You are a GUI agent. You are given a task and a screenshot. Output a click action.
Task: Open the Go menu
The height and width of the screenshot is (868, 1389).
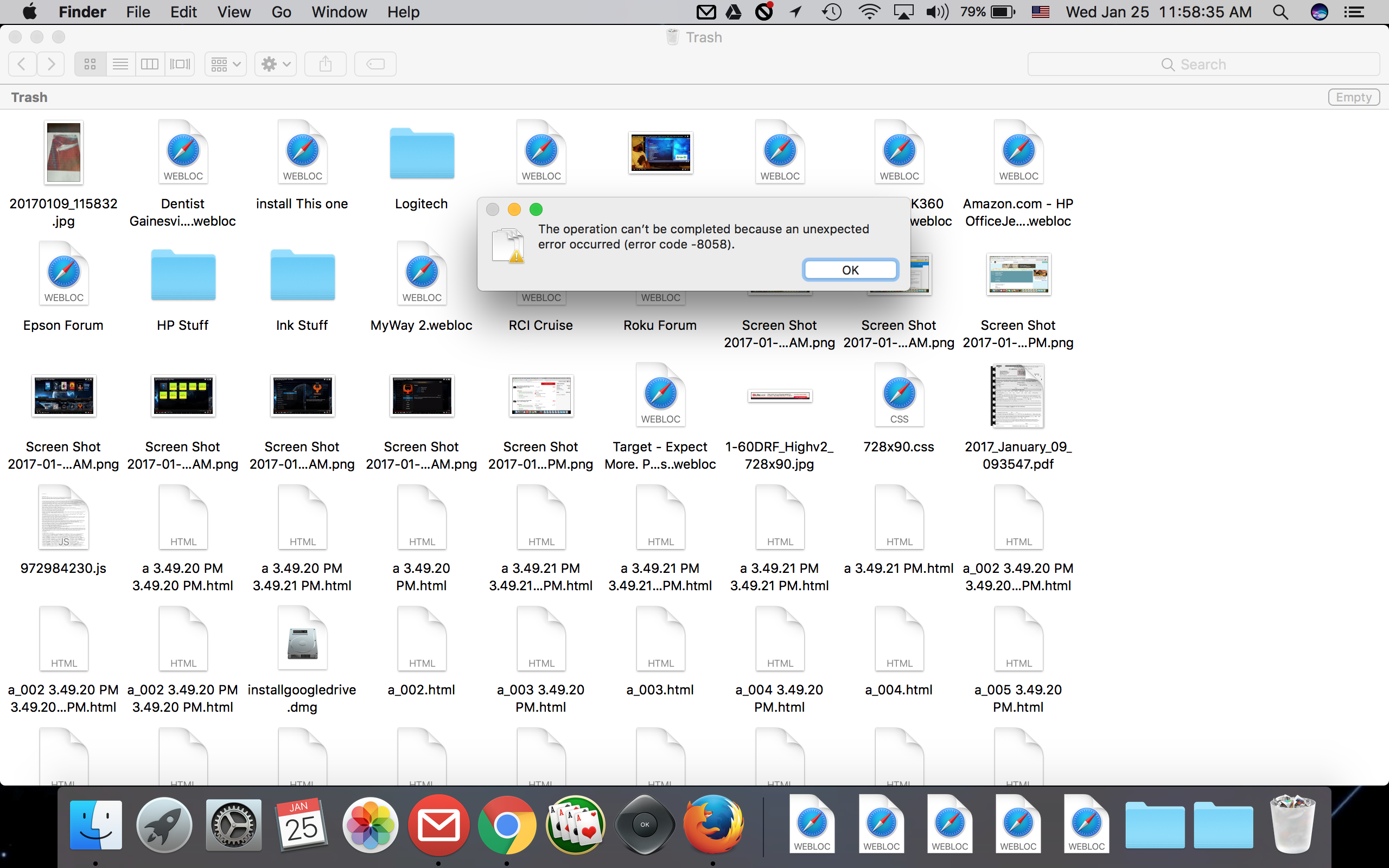[x=281, y=12]
